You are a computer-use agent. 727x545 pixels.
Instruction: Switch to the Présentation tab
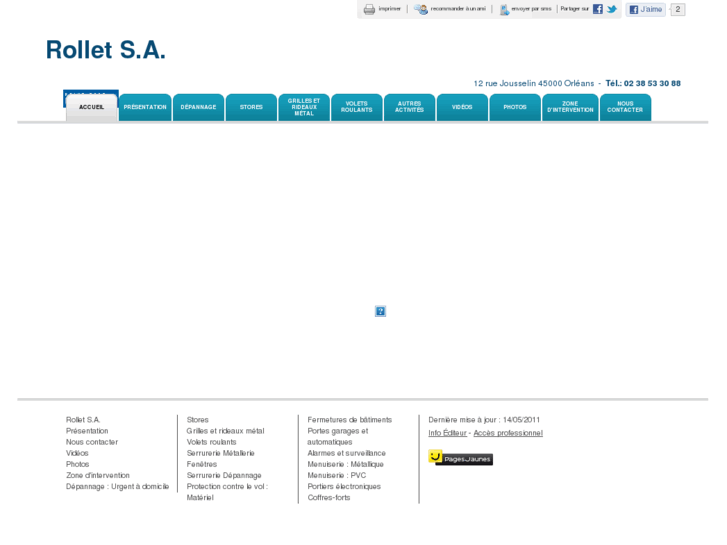click(x=145, y=107)
